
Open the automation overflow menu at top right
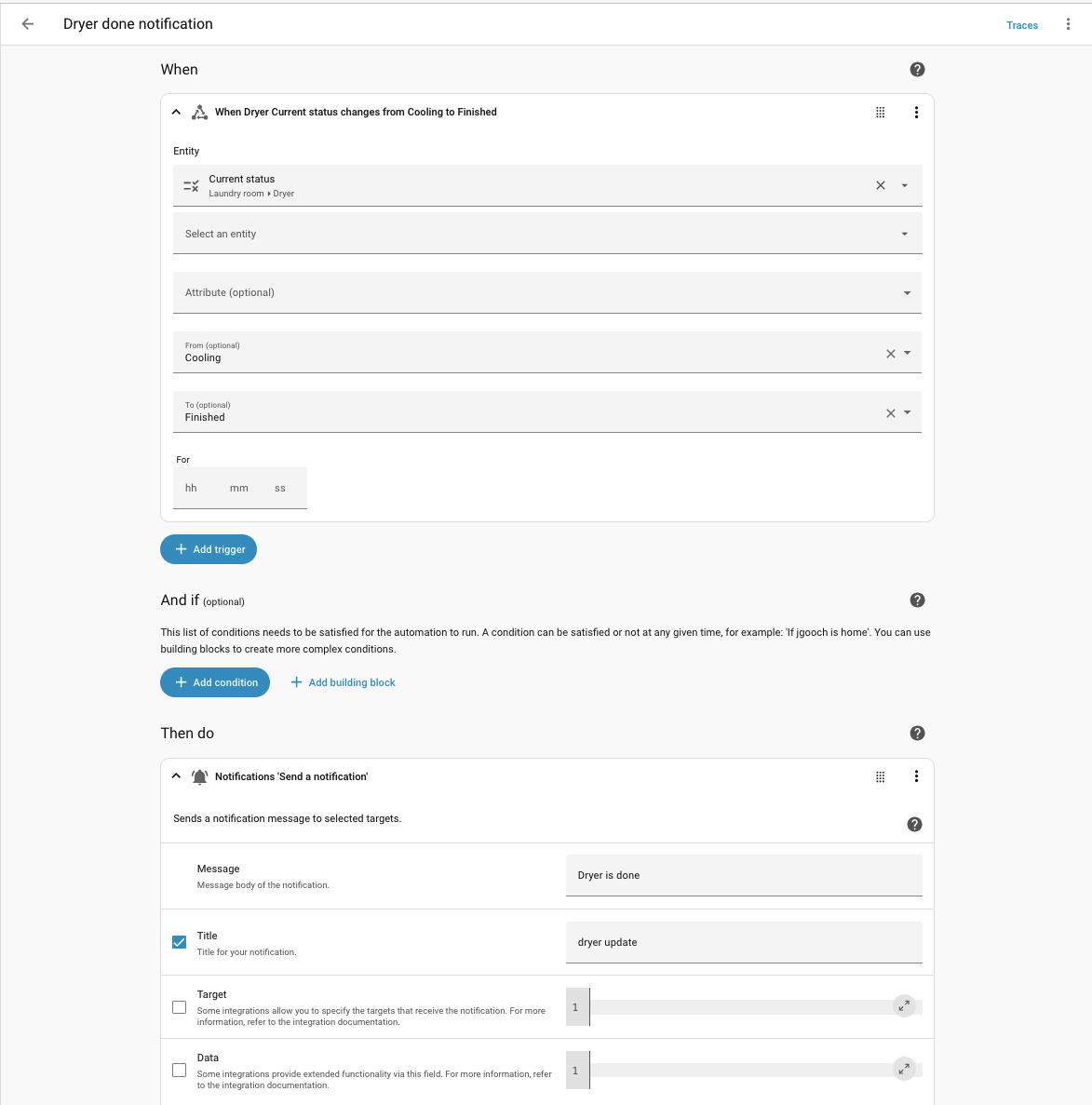click(1068, 24)
